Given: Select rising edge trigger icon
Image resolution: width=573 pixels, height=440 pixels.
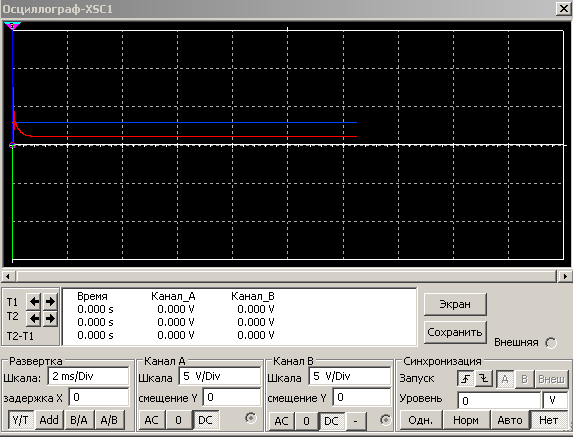Looking at the screenshot, I should [x=466, y=379].
